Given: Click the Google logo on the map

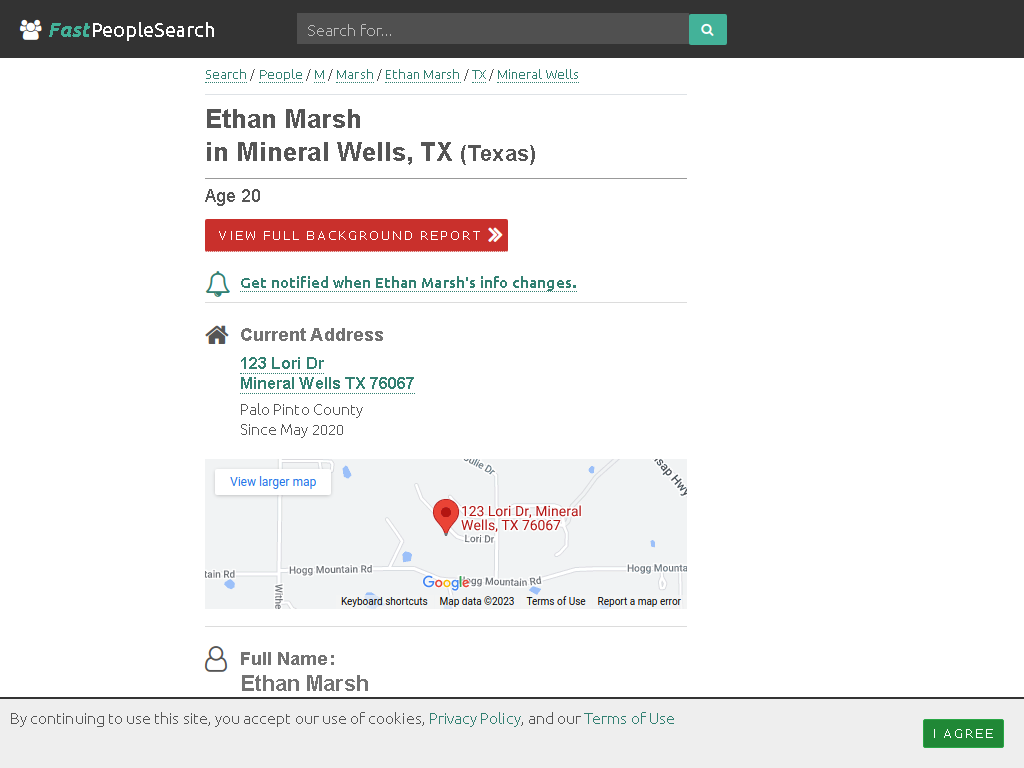Looking at the screenshot, I should (x=445, y=582).
